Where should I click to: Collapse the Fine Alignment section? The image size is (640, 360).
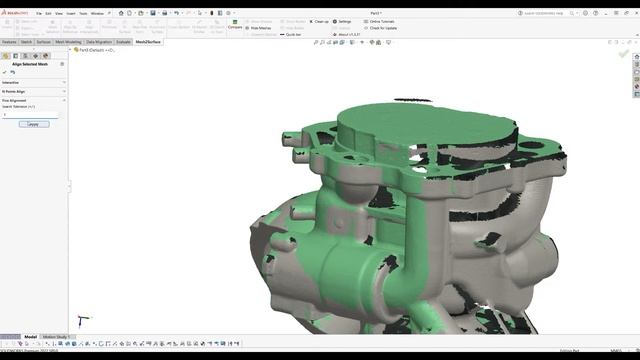pos(33,100)
